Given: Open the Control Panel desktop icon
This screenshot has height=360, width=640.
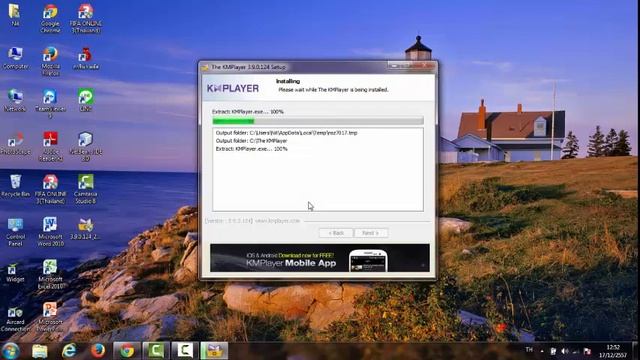Looking at the screenshot, I should point(15,231).
